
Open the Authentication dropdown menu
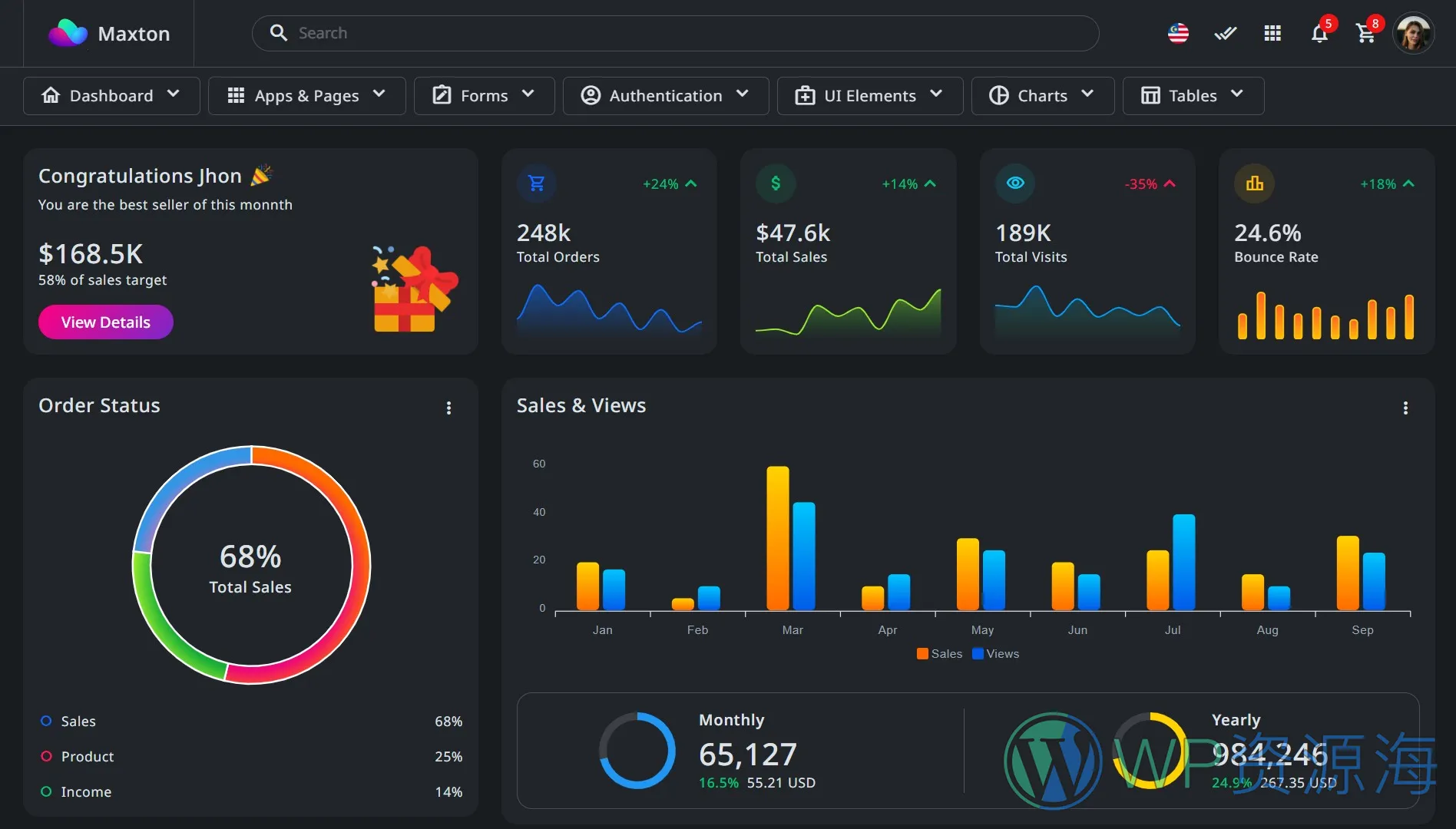tap(665, 95)
